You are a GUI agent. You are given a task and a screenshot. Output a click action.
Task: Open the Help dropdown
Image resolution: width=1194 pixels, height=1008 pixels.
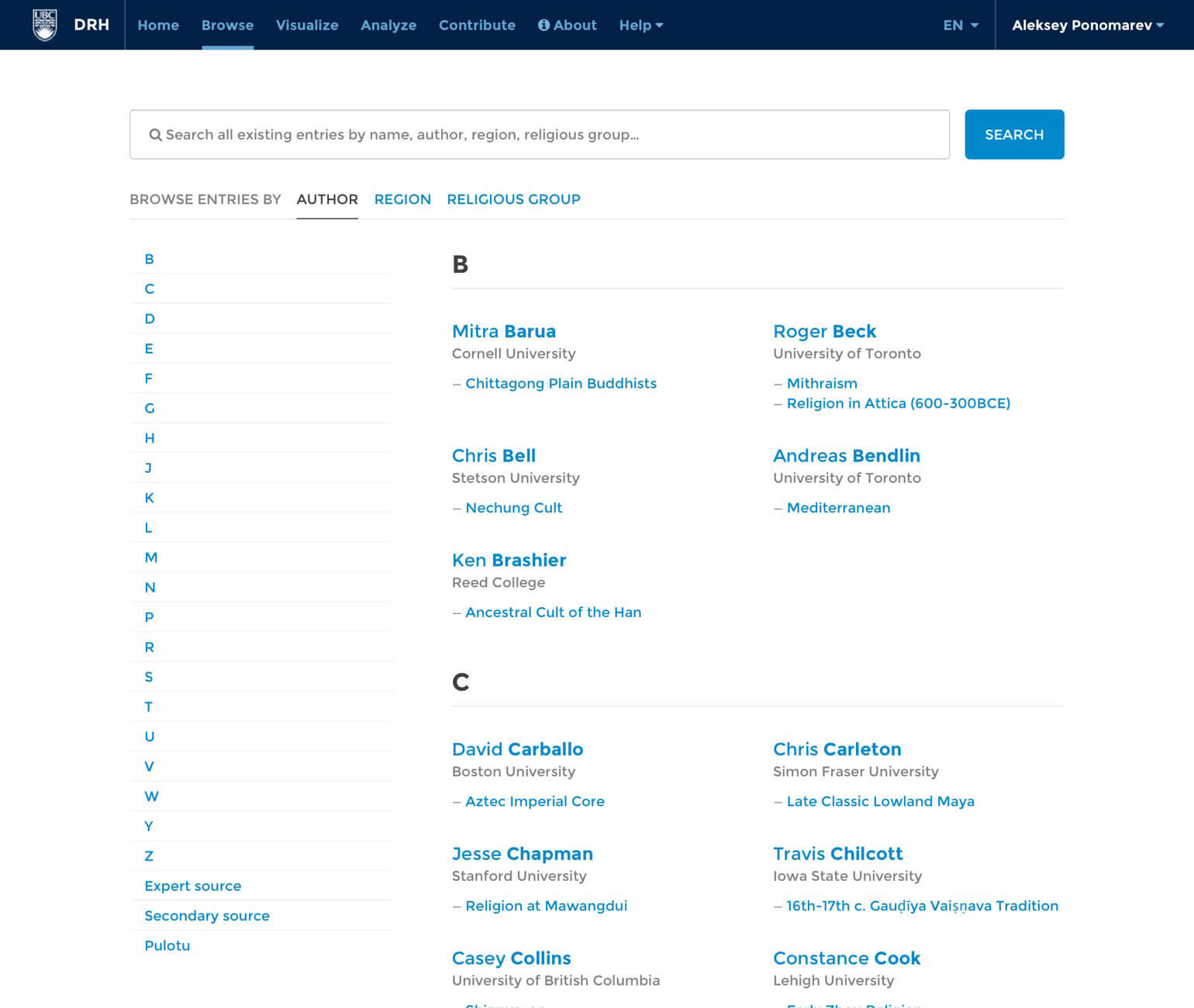coord(640,25)
